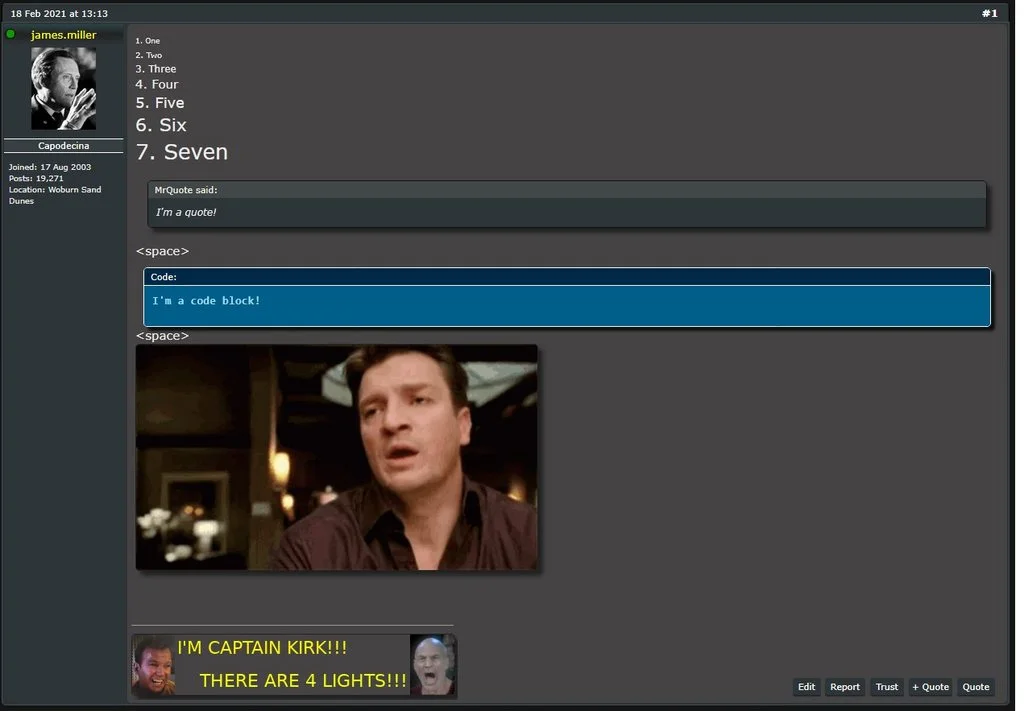This screenshot has width=1024, height=711.
Task: Click the '5. Five' line
Action: [159, 103]
